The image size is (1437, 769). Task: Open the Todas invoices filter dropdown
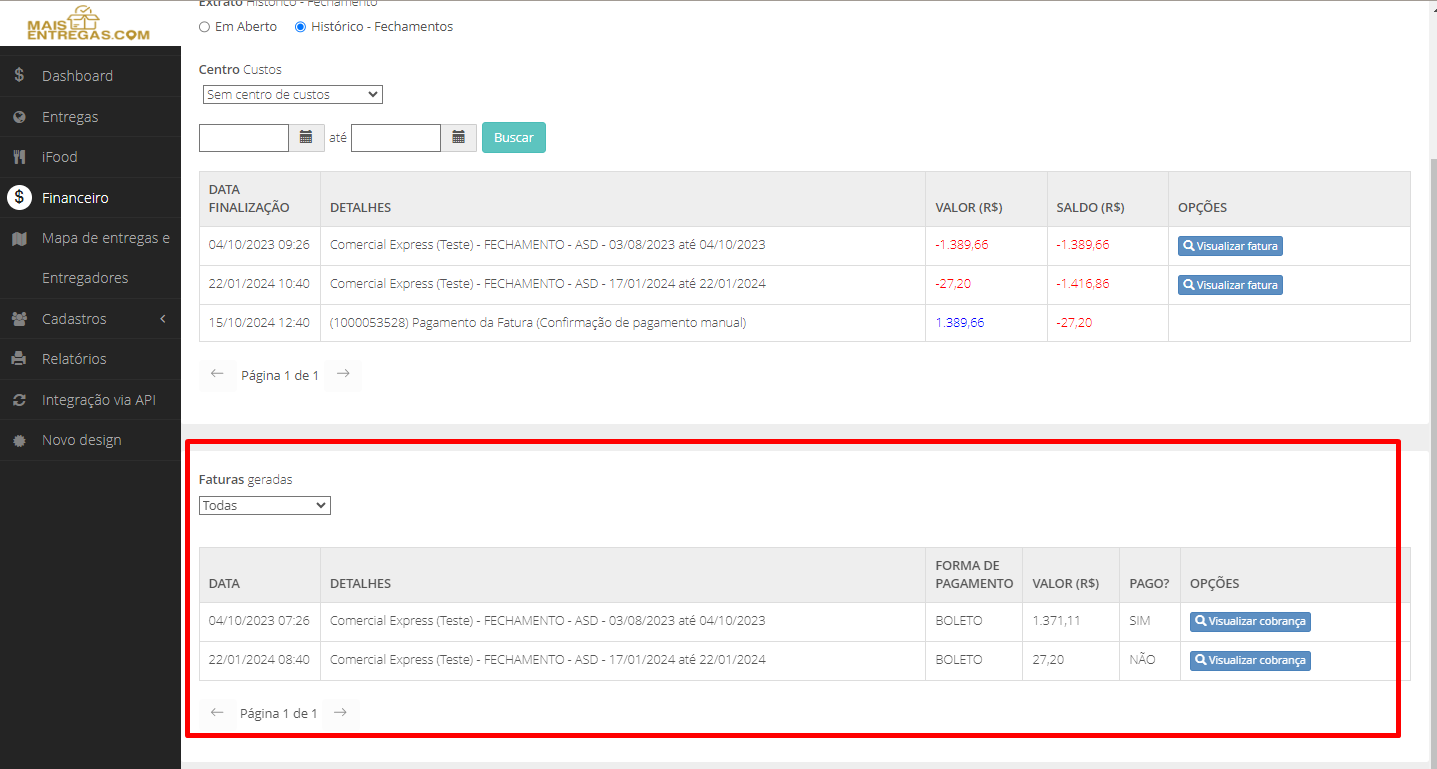click(265, 505)
